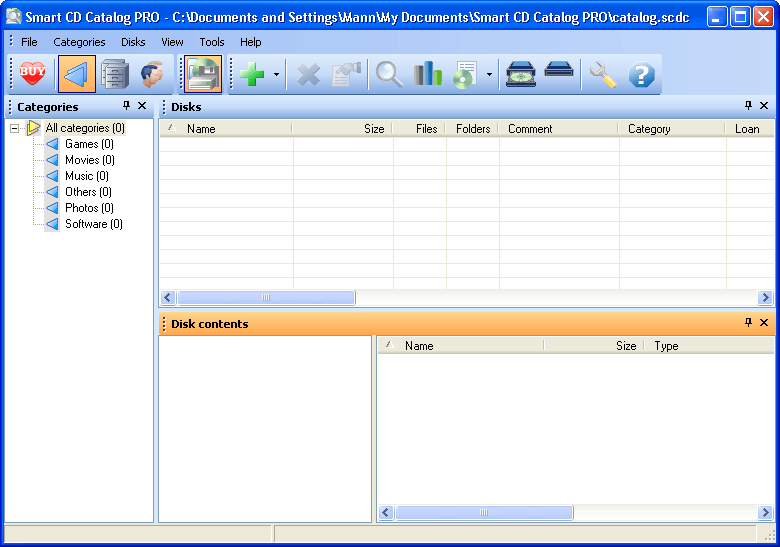The width and height of the screenshot is (780, 547).
Task: Click the red heart BUY icon
Action: point(32,74)
